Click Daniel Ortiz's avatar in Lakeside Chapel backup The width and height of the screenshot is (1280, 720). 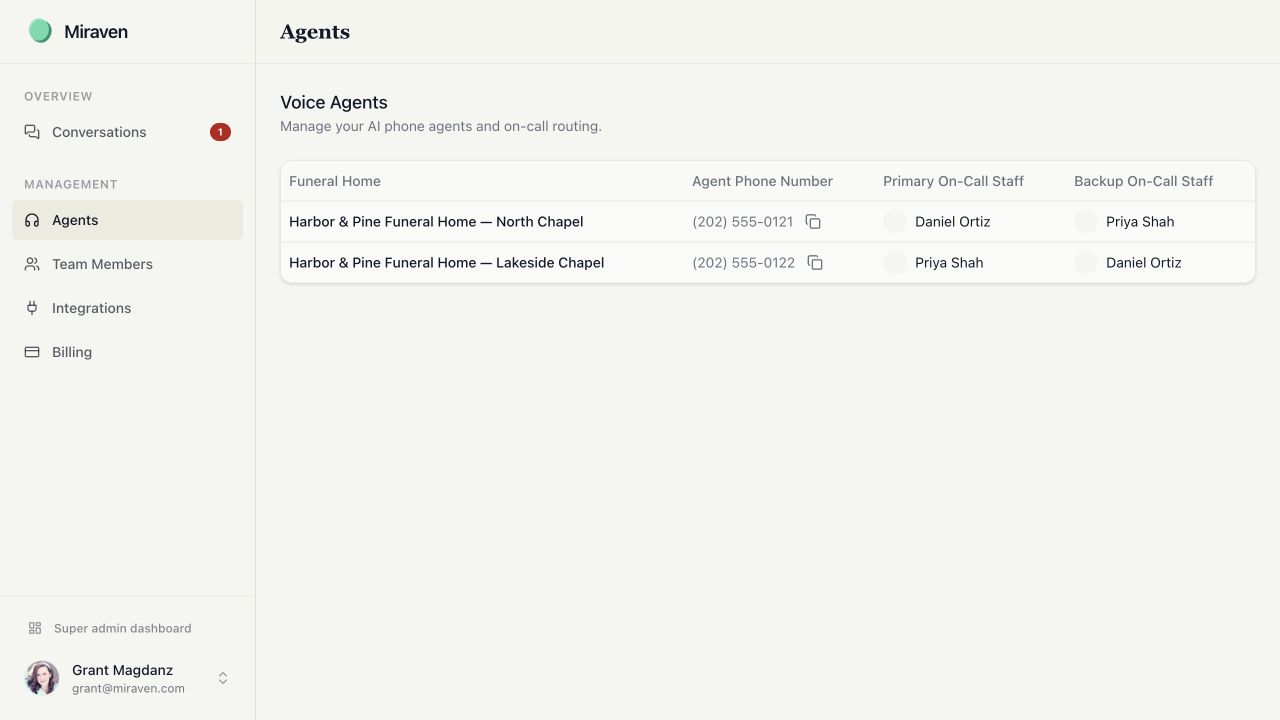(1086, 263)
